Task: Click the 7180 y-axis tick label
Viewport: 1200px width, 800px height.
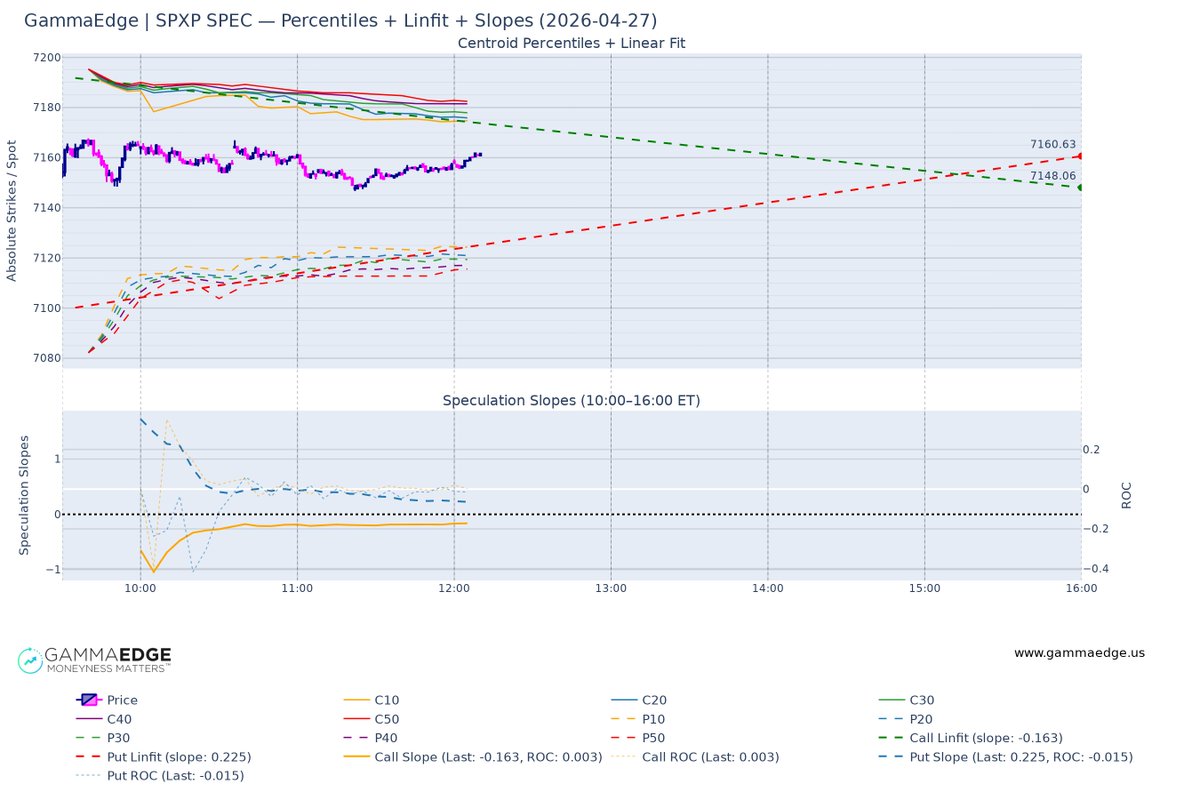Action: point(46,108)
